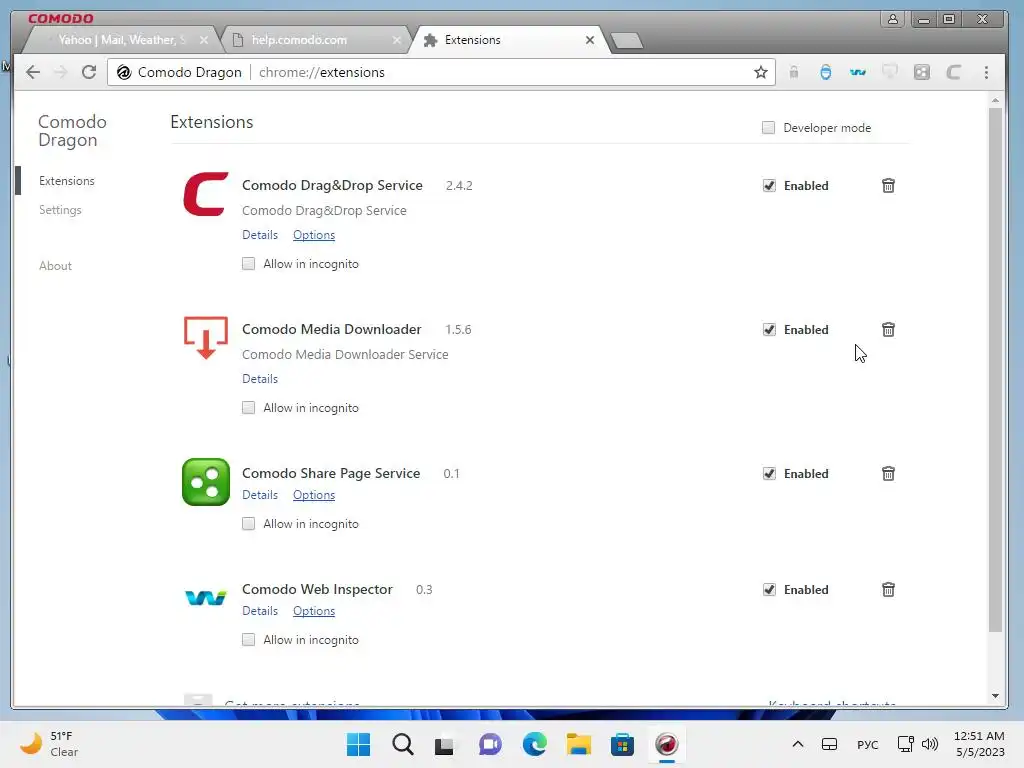Open taskbar Search
Viewport: 1024px width, 768px height.
[x=402, y=744]
